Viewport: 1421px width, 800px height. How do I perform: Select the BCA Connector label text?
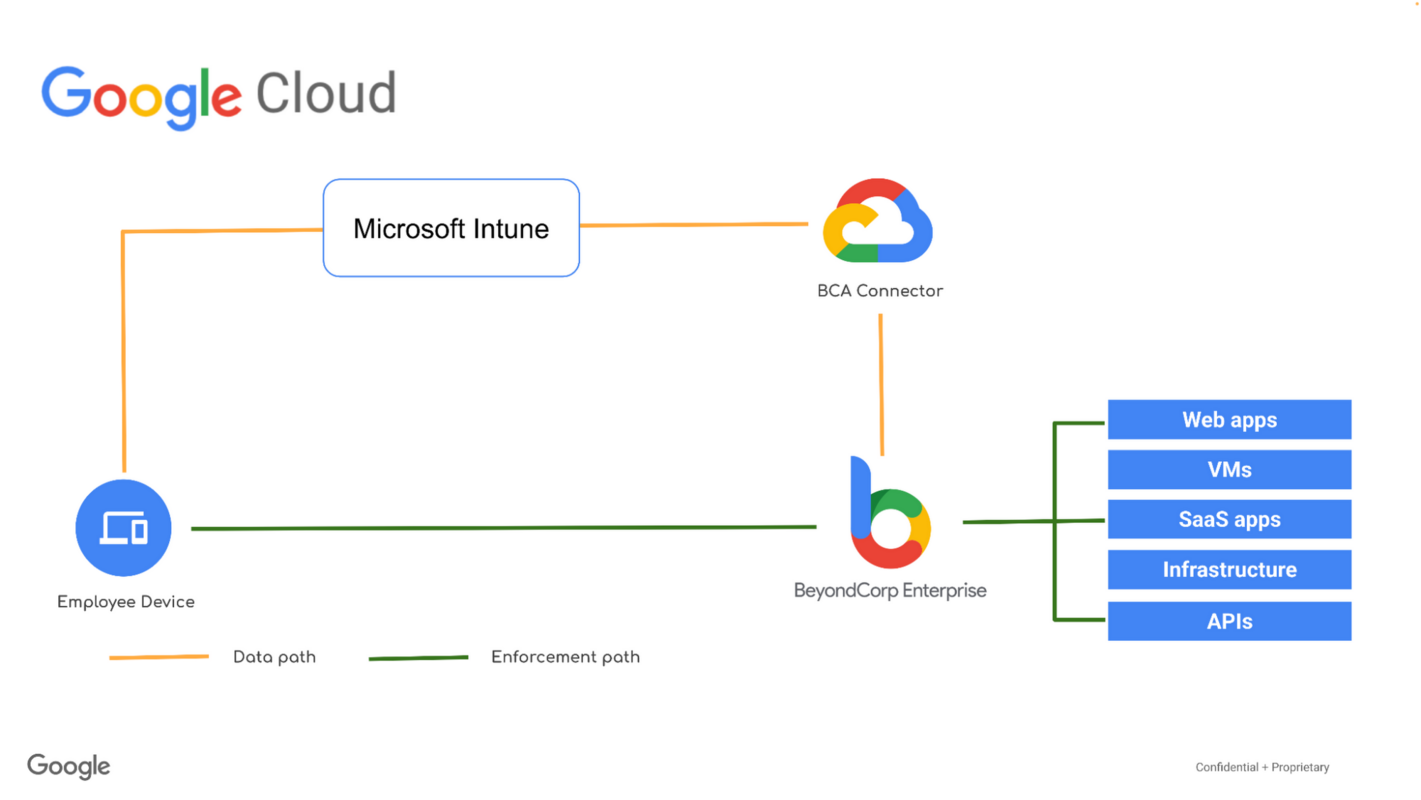tap(879, 290)
